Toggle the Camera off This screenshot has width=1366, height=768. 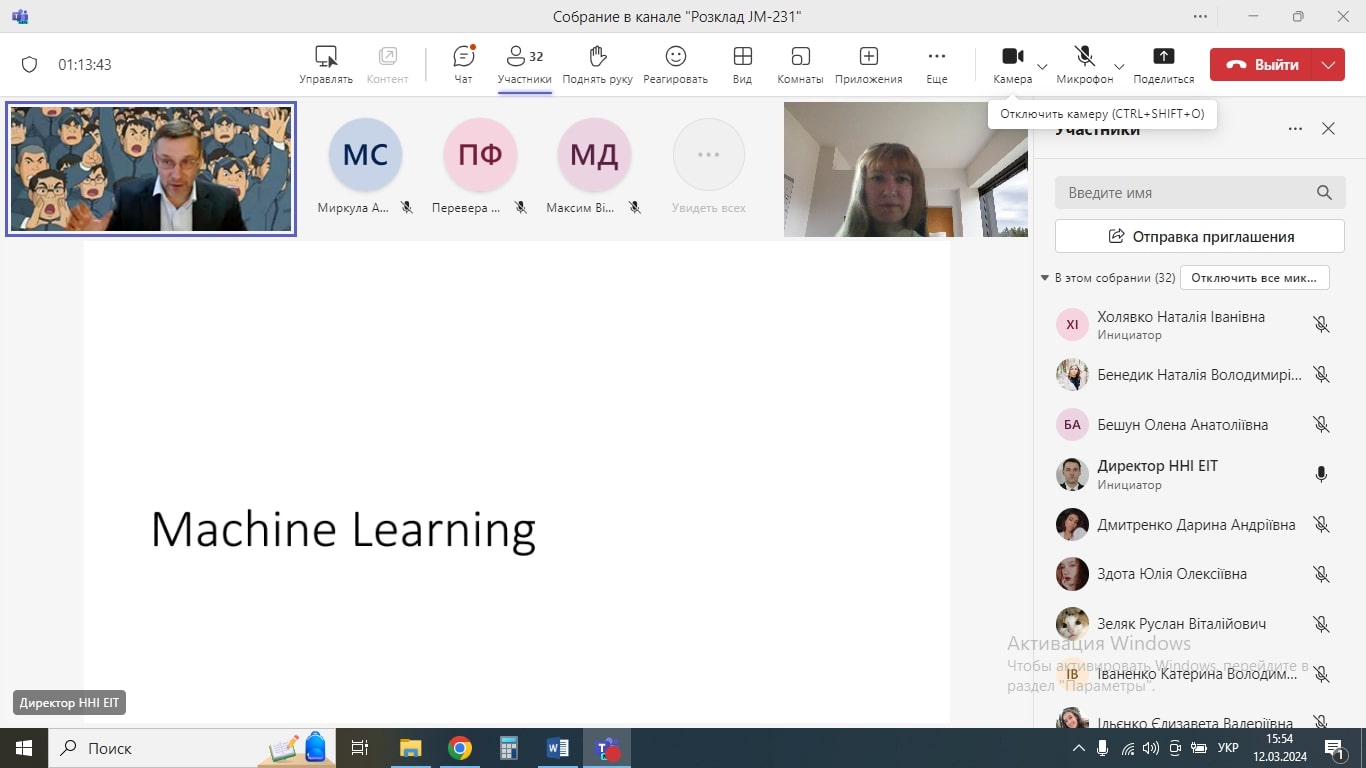[x=1012, y=57]
